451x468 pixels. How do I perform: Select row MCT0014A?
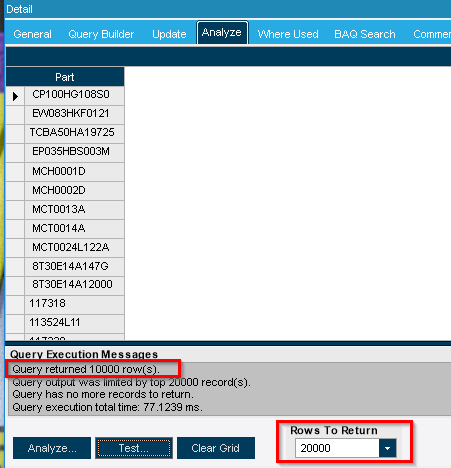click(x=74, y=228)
